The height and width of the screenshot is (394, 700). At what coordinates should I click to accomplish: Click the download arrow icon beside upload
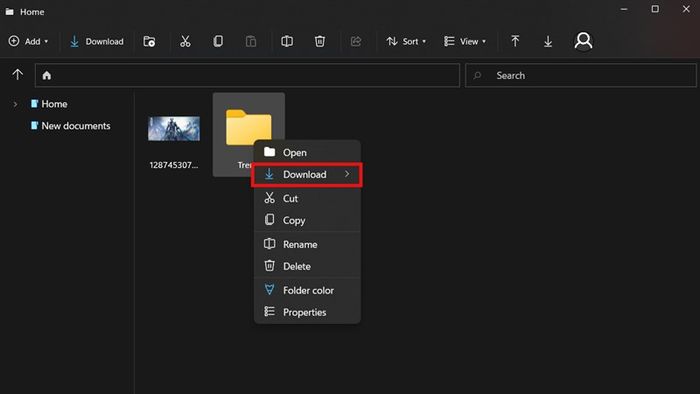point(548,41)
